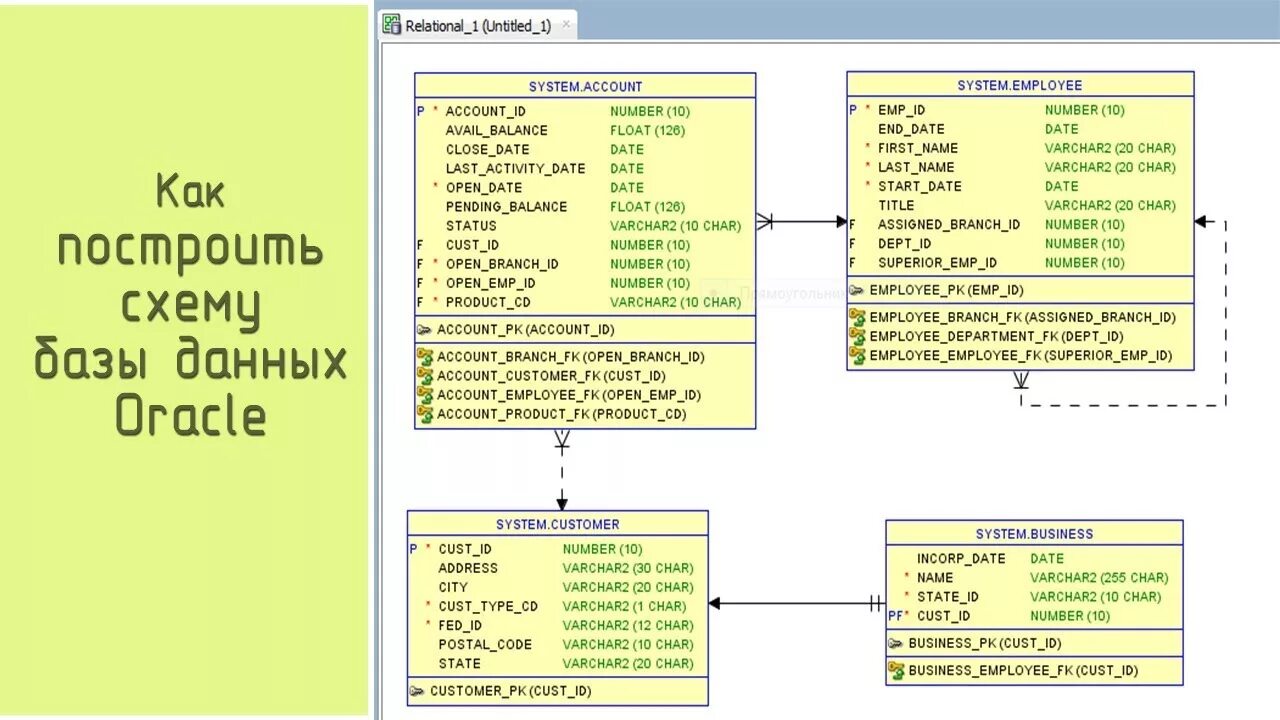The width and height of the screenshot is (1280, 720).
Task: Click CUSTOMER_PK (CUST_ID) constraint text
Action: click(511, 691)
